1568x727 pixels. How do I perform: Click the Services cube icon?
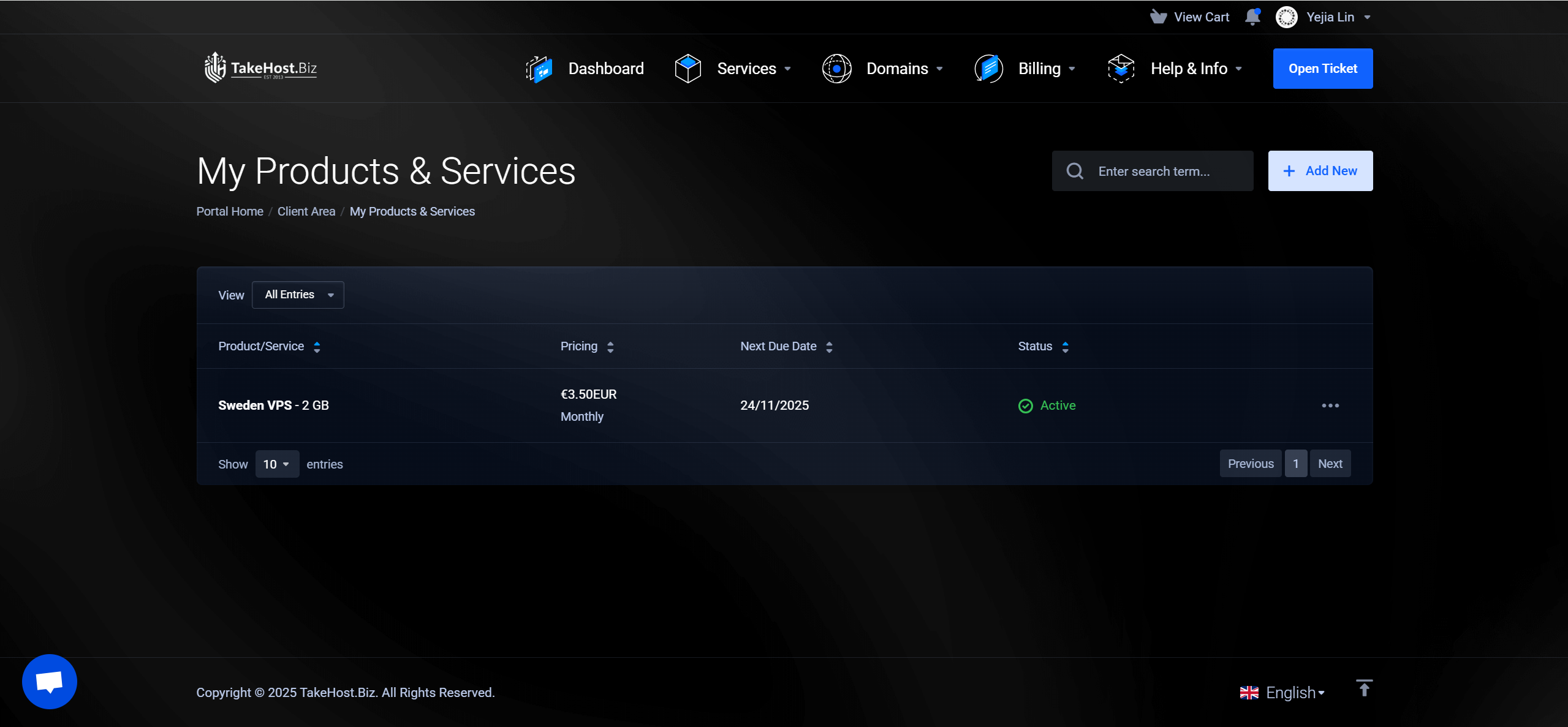687,69
